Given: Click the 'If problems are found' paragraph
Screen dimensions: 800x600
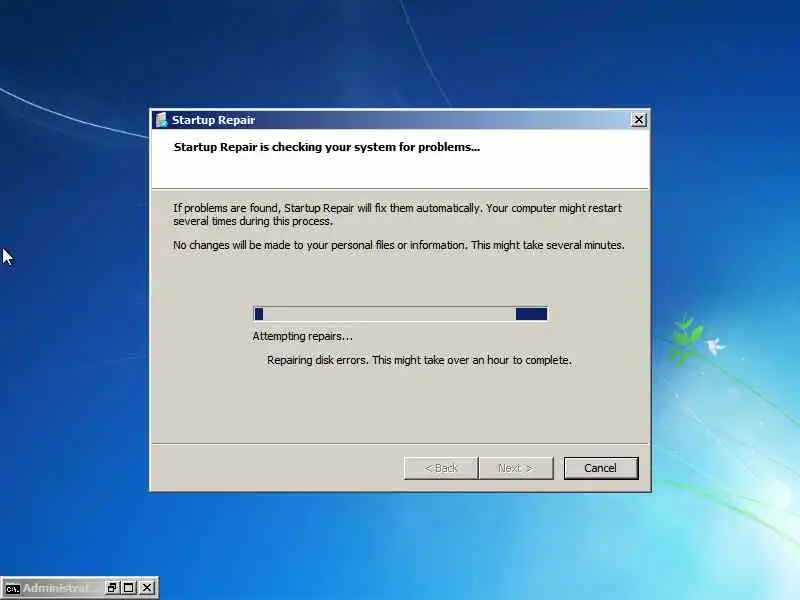Looking at the screenshot, I should coord(397,214).
